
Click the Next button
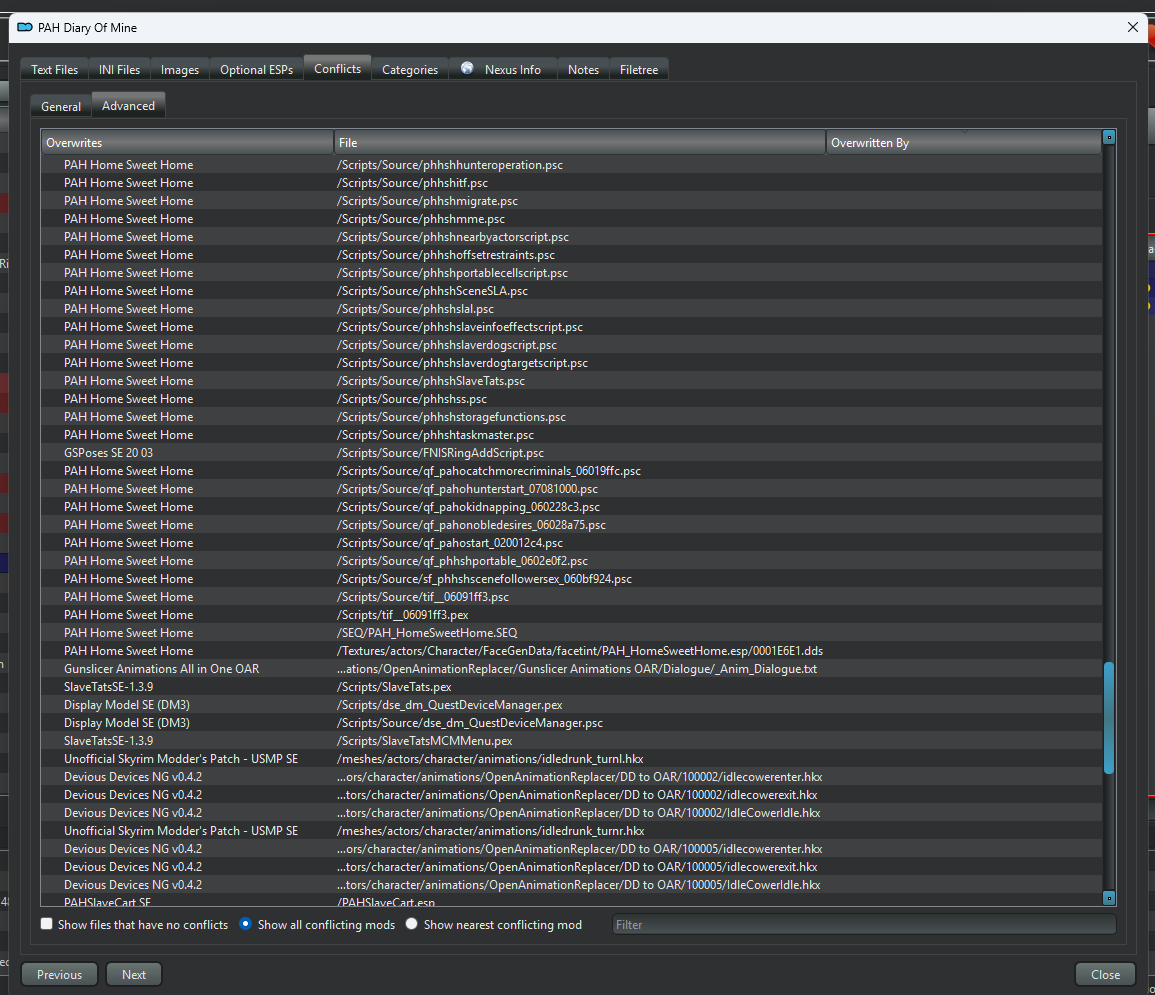tap(134, 974)
